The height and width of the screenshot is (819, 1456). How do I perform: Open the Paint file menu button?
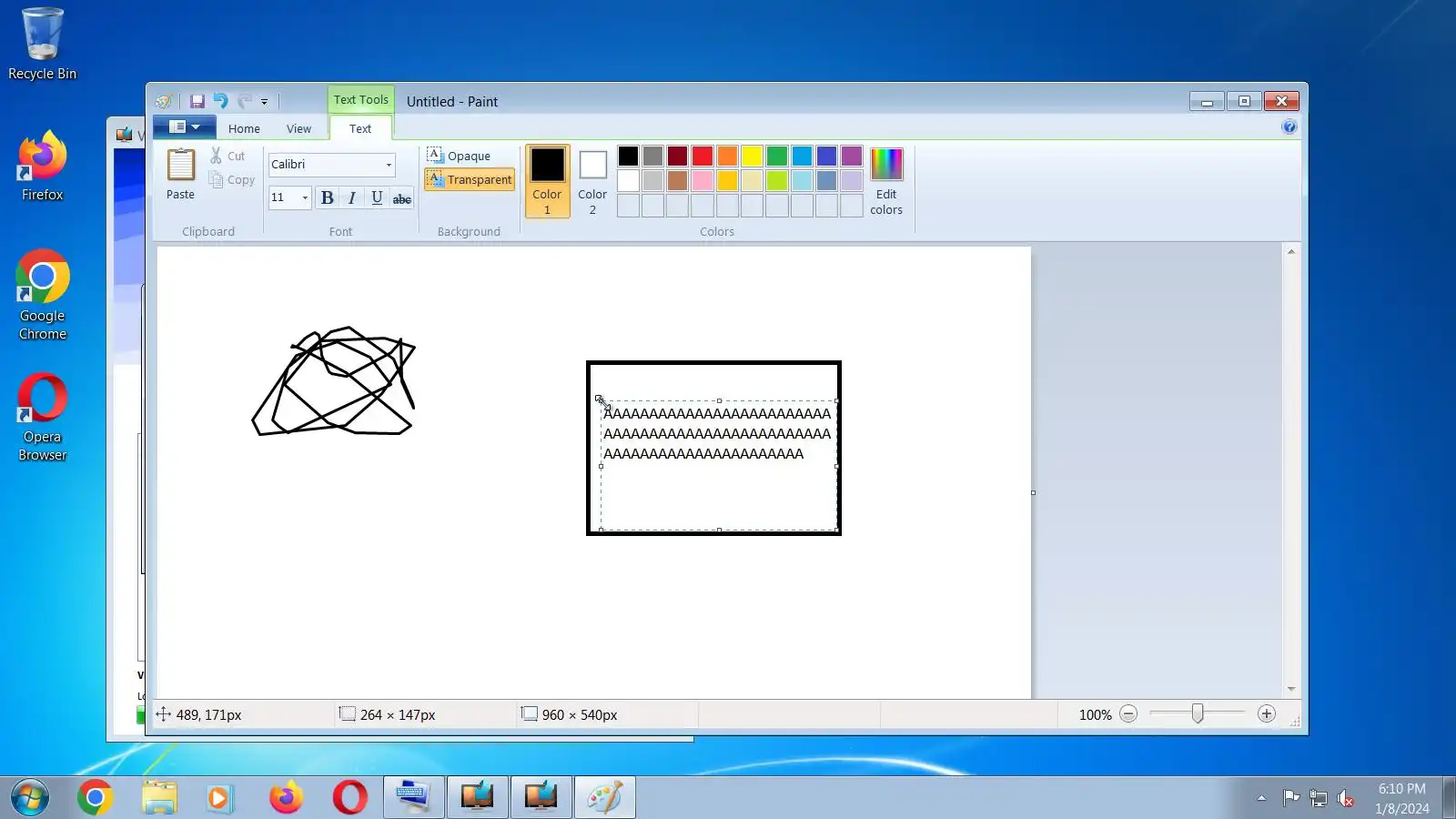point(184,127)
